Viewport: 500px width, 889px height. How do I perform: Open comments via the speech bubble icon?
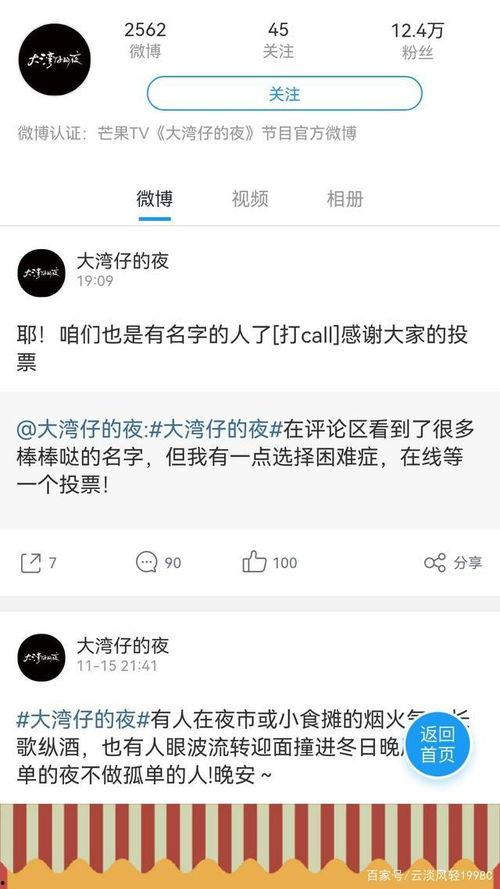(x=146, y=562)
